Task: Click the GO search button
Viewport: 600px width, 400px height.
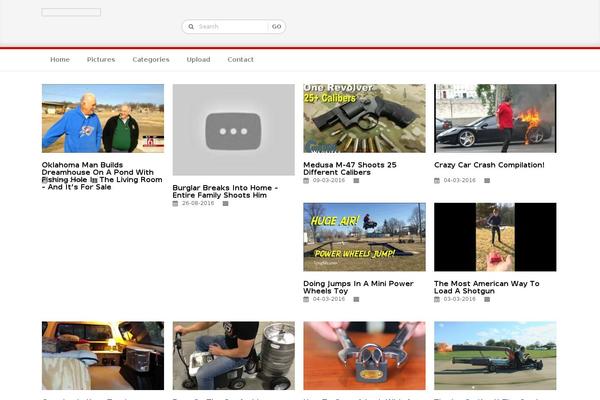Action: 276,27
